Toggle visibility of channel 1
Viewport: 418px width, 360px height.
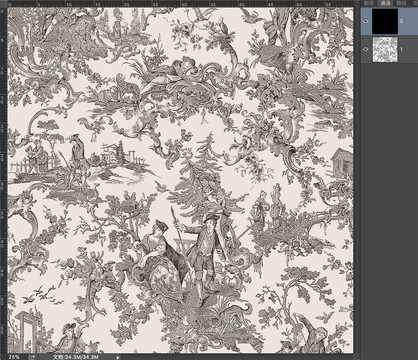[366, 49]
